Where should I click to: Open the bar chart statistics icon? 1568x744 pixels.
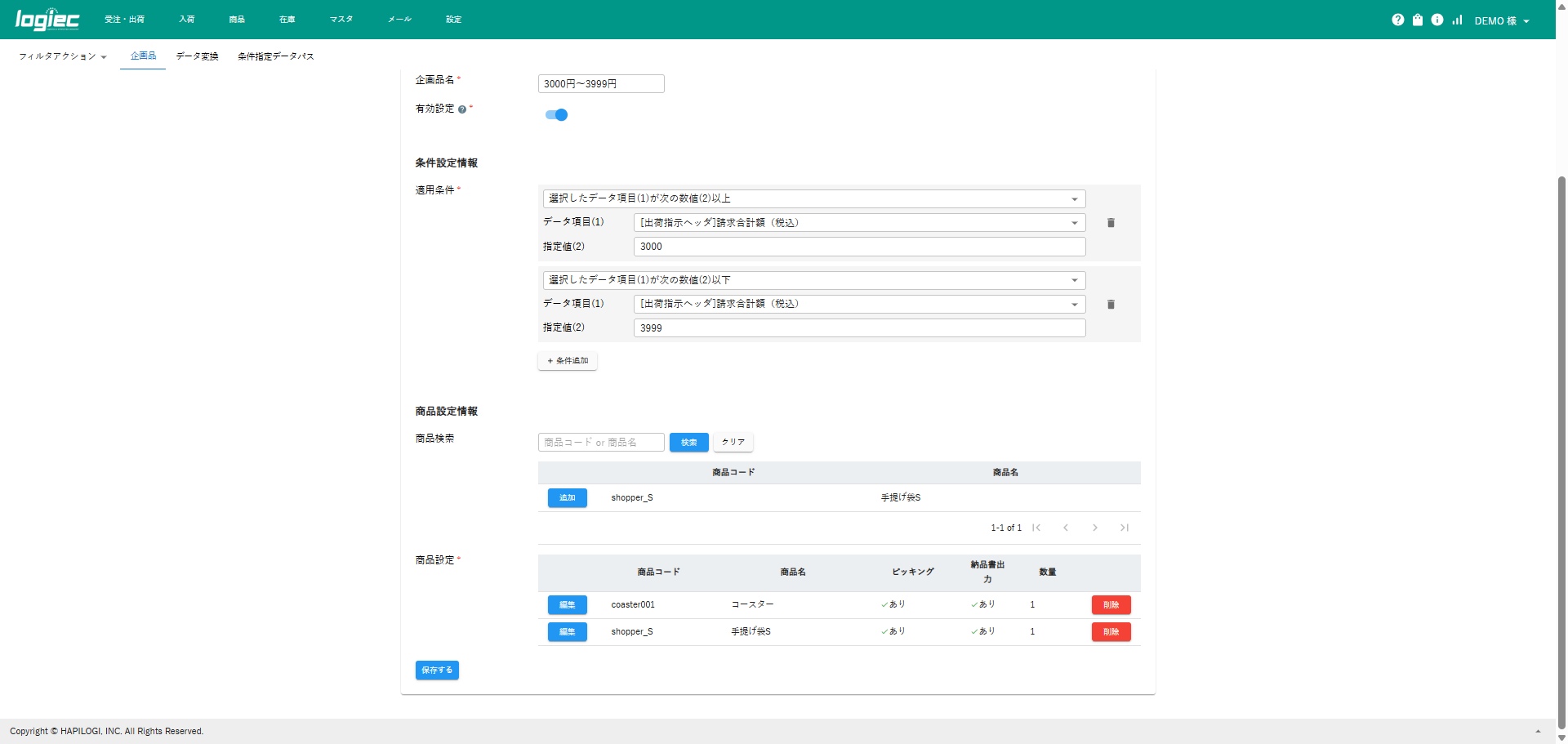[x=1457, y=20]
